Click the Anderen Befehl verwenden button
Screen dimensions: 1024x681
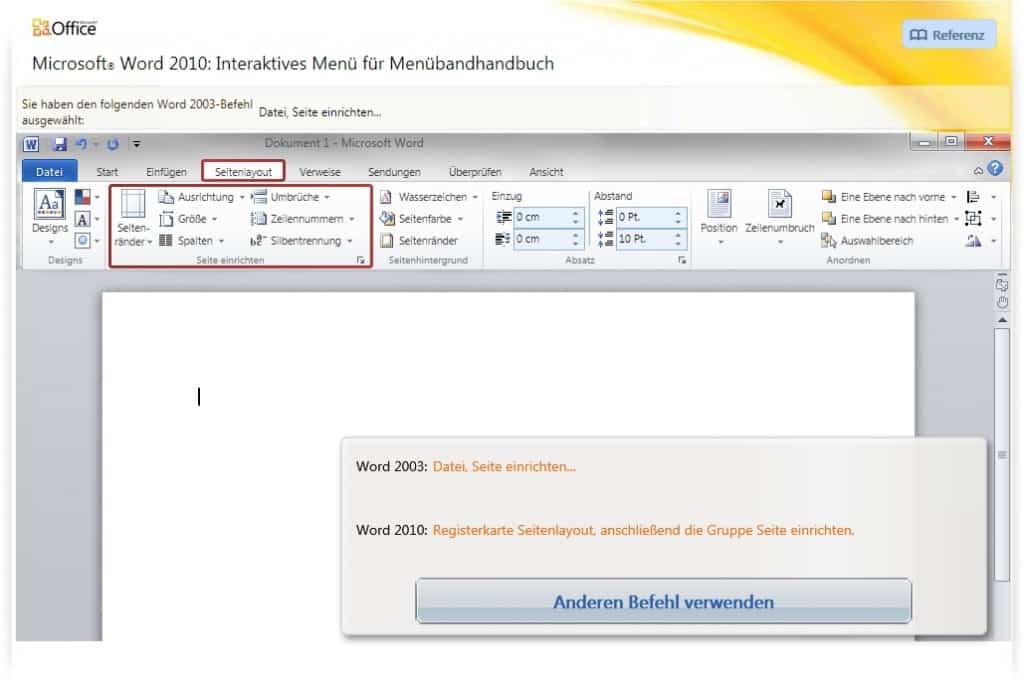pyautogui.click(x=663, y=601)
